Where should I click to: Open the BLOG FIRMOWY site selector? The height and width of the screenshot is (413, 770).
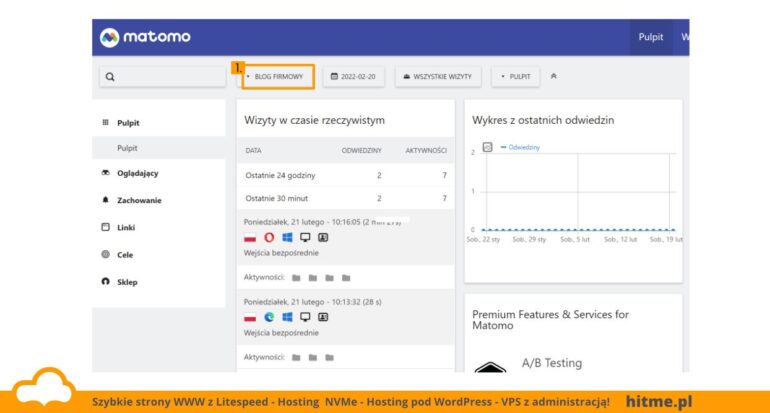coord(278,77)
